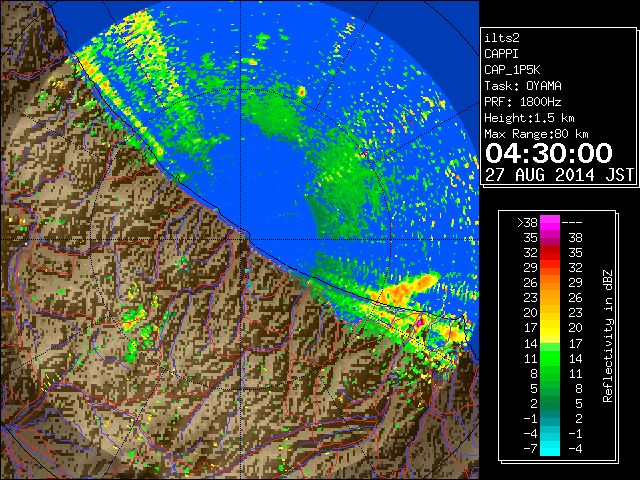
Task: Select the cyan -7 dBZ legend swatch
Action: [550, 449]
